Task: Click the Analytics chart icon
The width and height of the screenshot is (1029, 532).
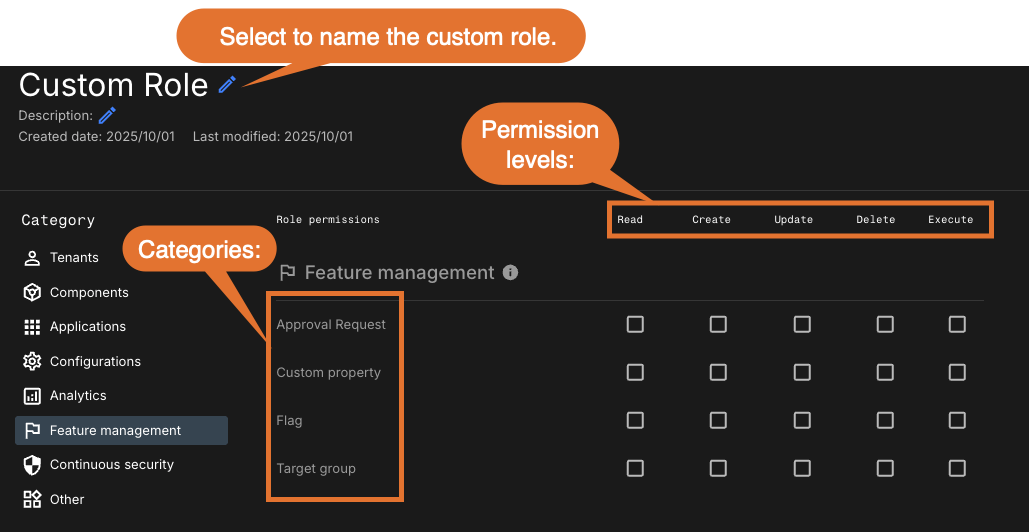Action: point(32,396)
